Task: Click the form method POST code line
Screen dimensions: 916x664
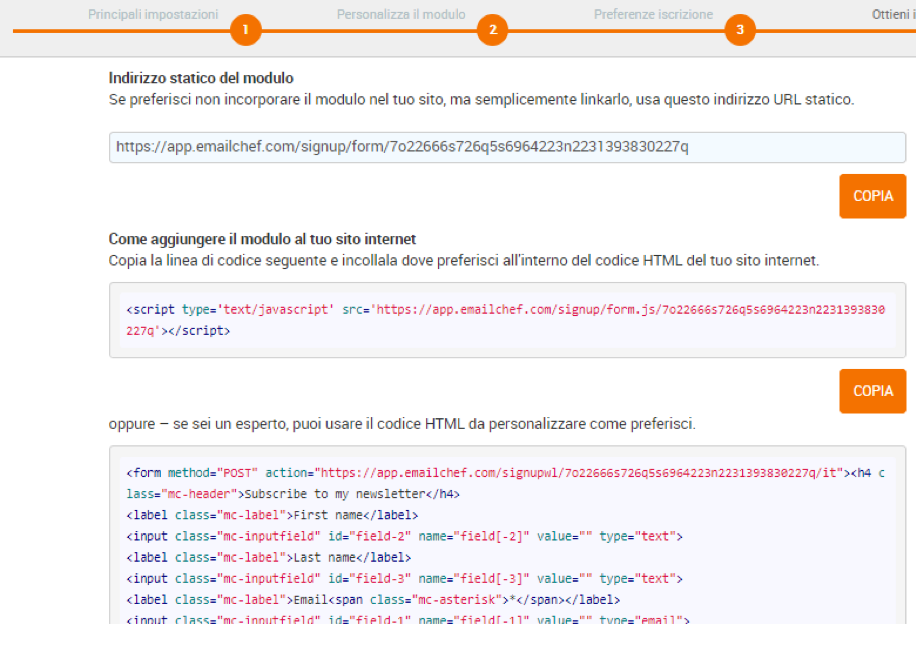Action: [x=505, y=473]
